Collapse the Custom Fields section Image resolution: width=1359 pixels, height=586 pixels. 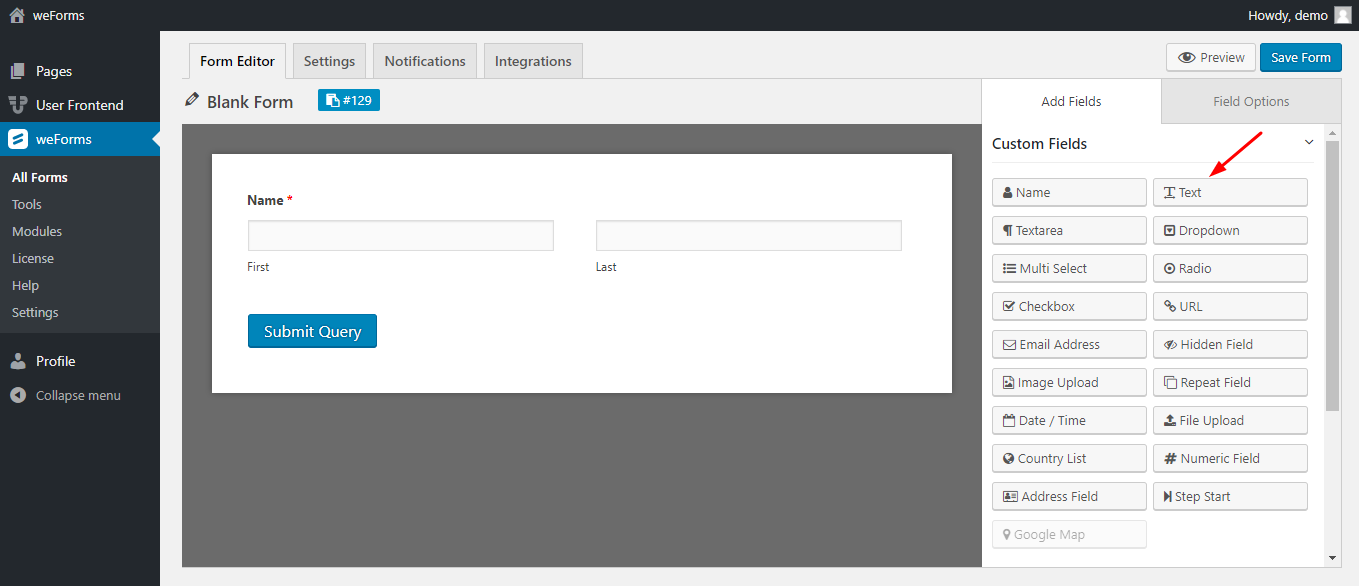click(1308, 143)
